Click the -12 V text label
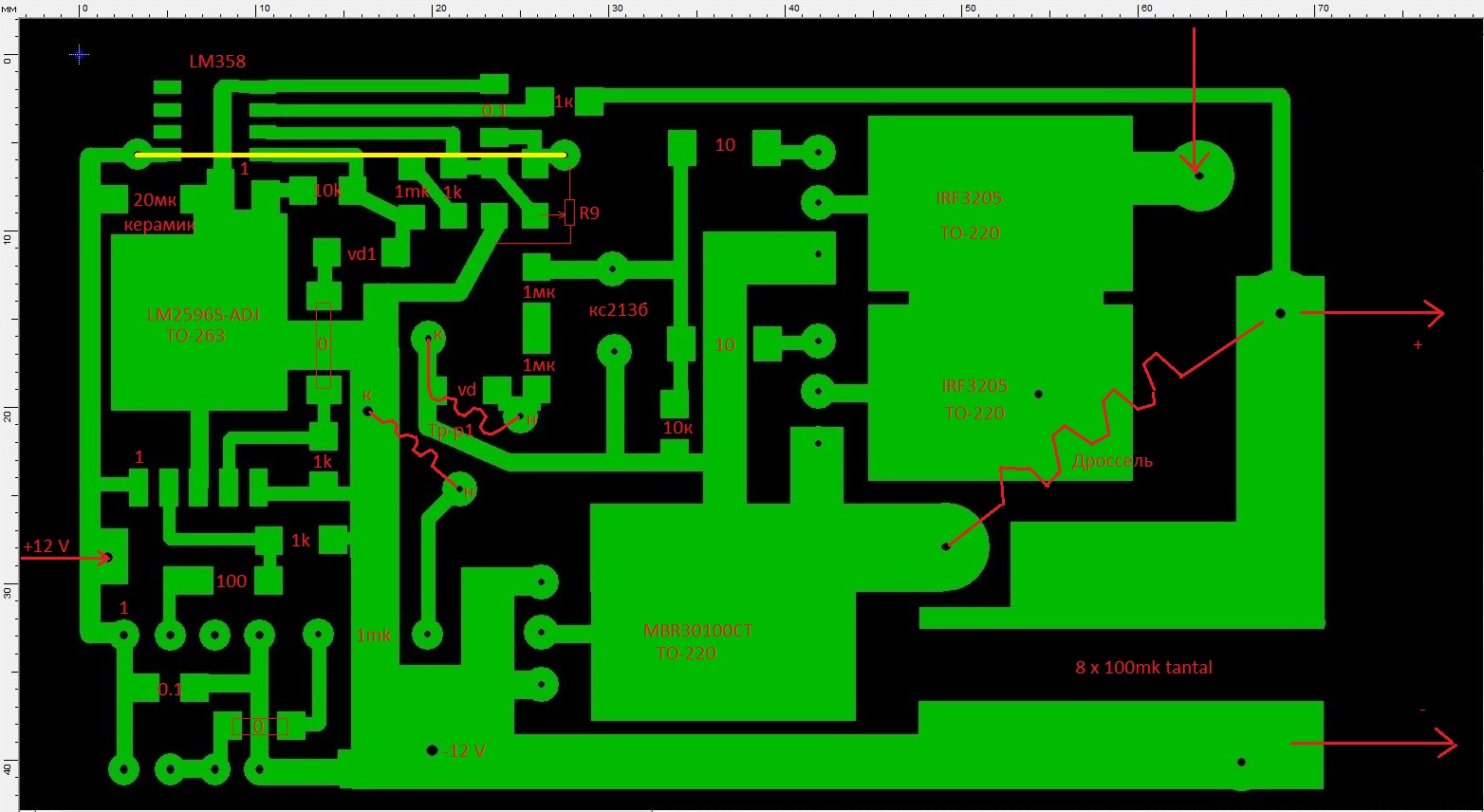Screen dimensions: 1484x812 pyautogui.click(x=464, y=750)
